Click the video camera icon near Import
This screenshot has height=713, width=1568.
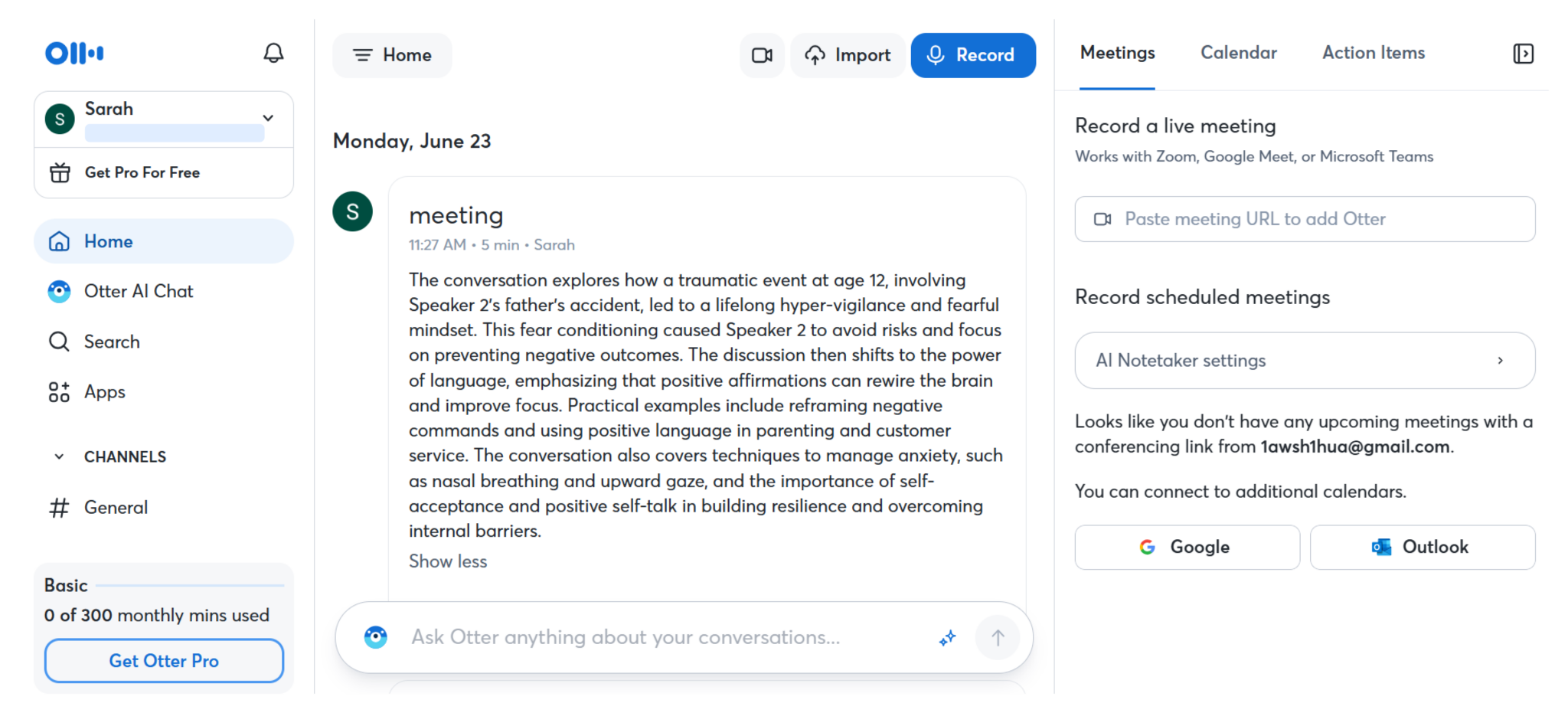[761, 55]
